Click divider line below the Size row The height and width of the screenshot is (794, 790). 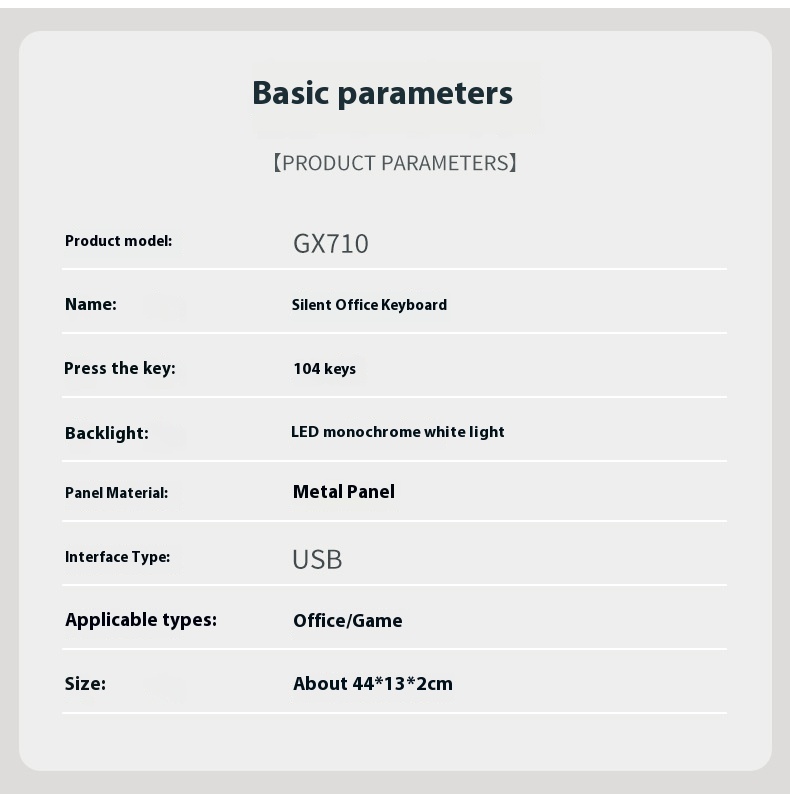tap(394, 713)
